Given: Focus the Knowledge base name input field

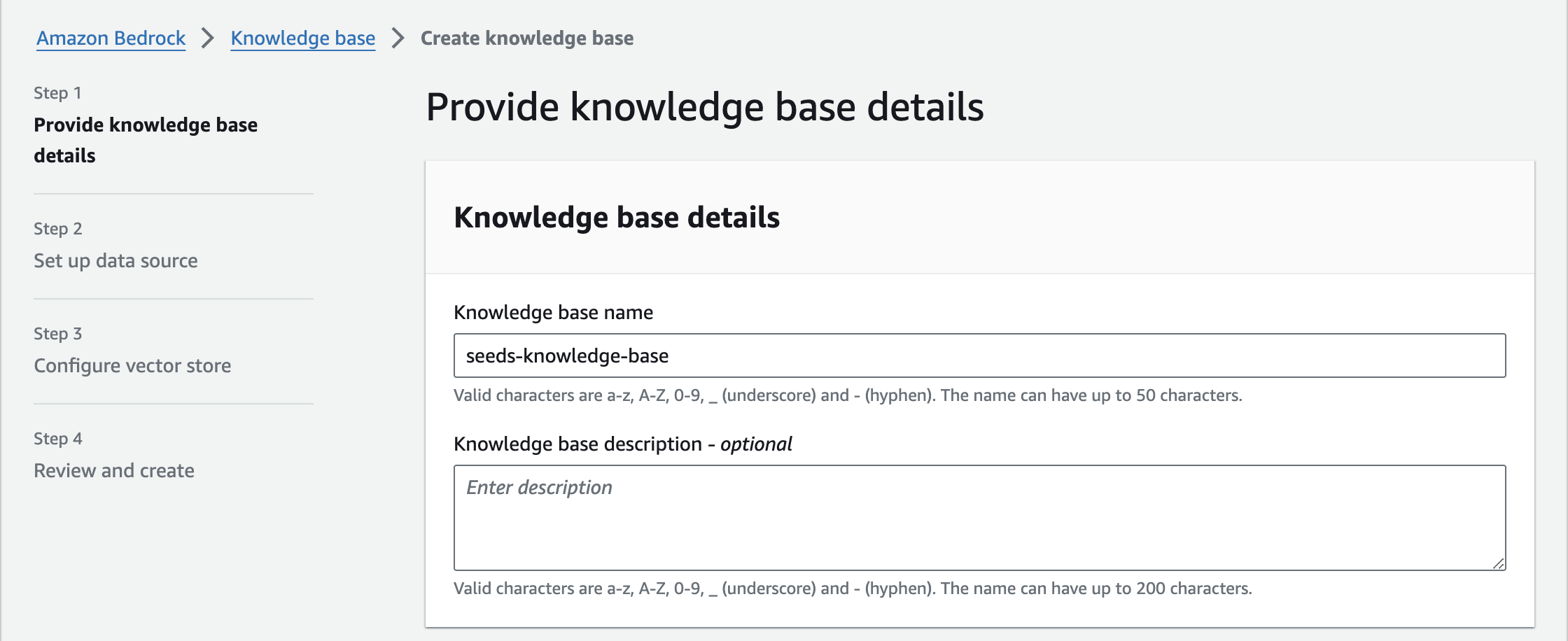Looking at the screenshot, I should (x=979, y=355).
